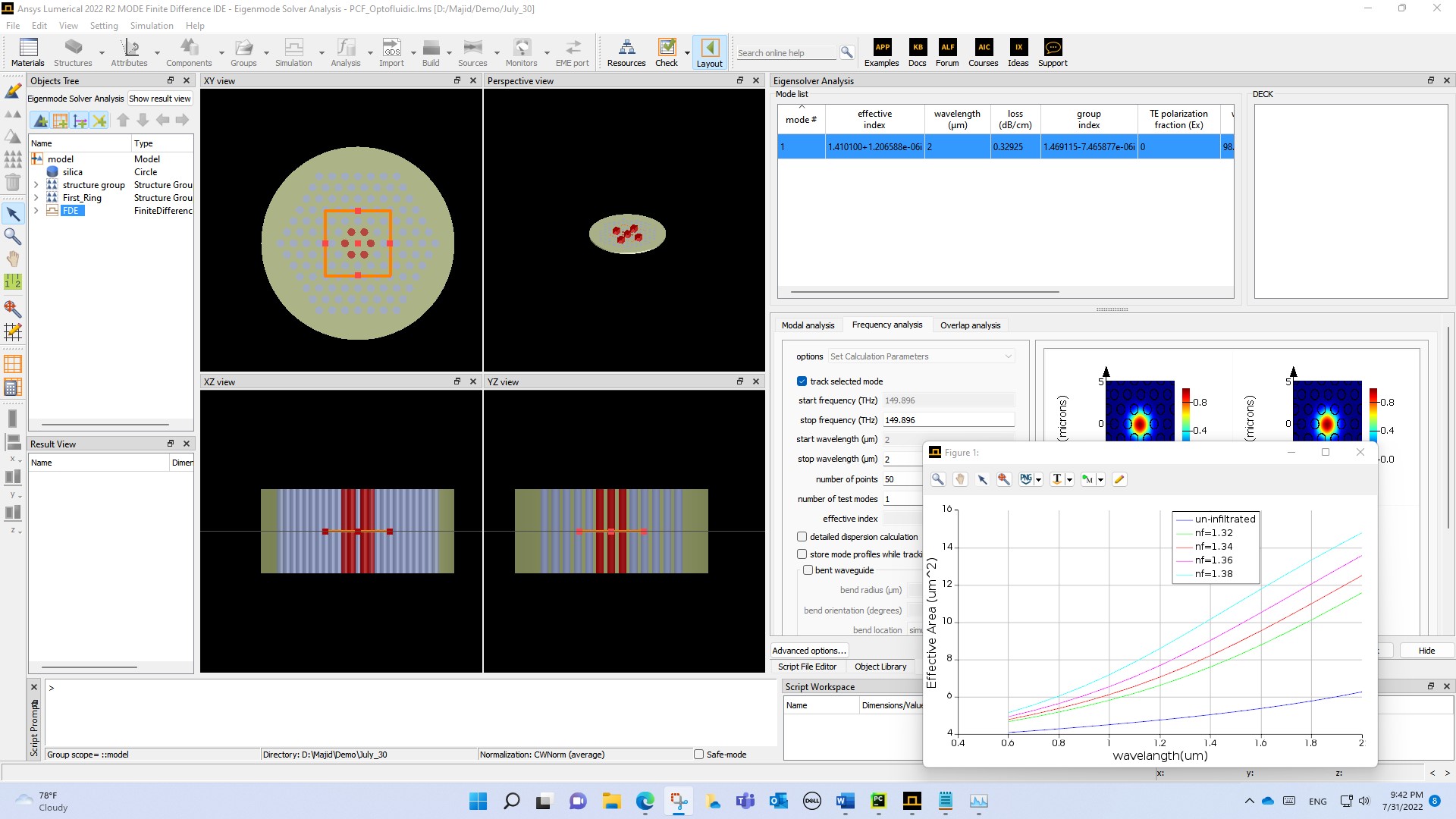Open the Simulation menu
This screenshot has width=1456, height=819.
coord(152,25)
